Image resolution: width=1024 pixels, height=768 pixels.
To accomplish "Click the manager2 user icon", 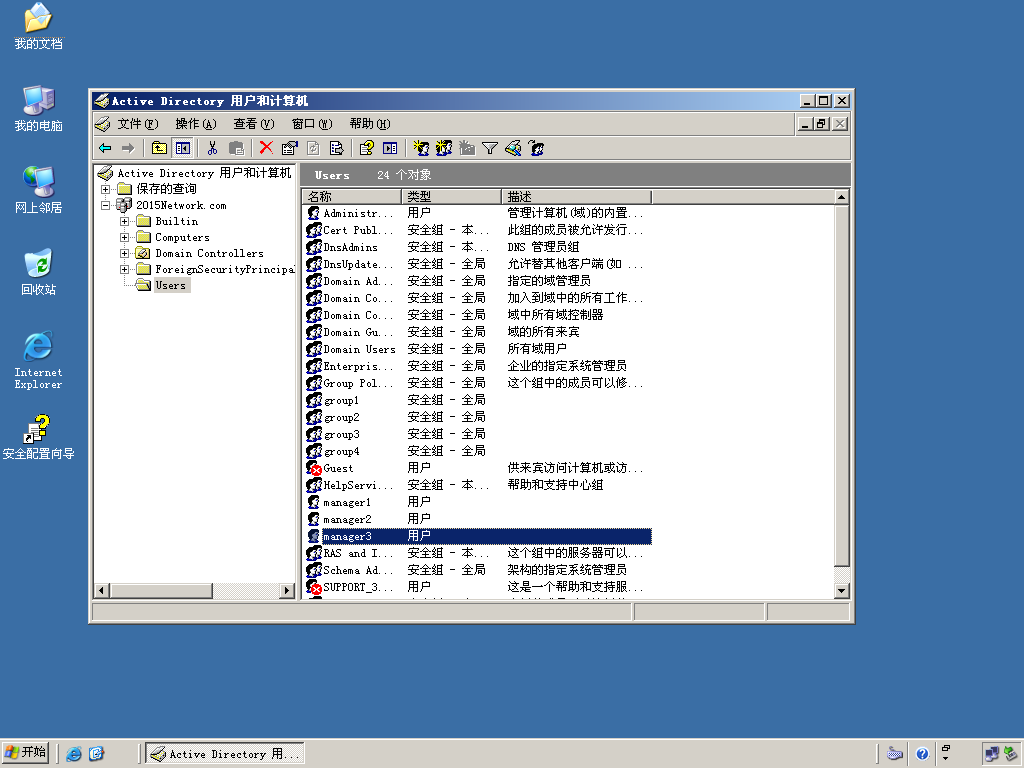I will (313, 519).
